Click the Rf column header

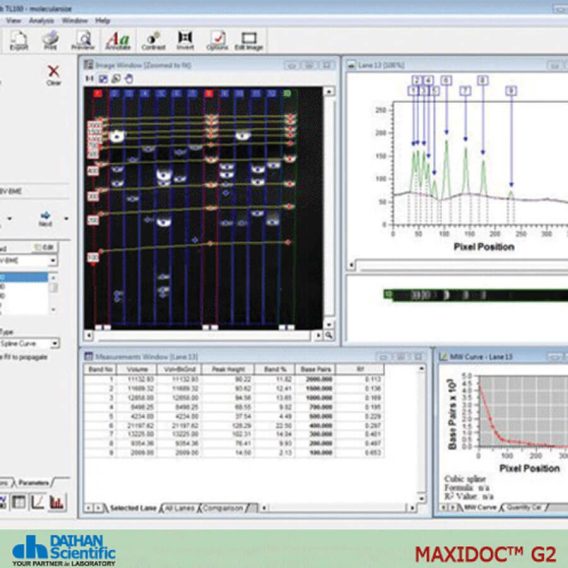tap(360, 369)
